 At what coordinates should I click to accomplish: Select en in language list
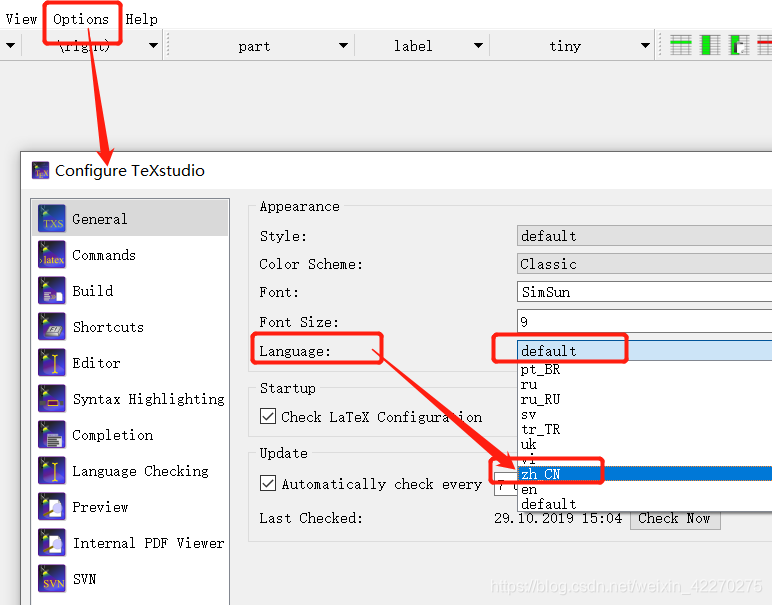[645, 489]
